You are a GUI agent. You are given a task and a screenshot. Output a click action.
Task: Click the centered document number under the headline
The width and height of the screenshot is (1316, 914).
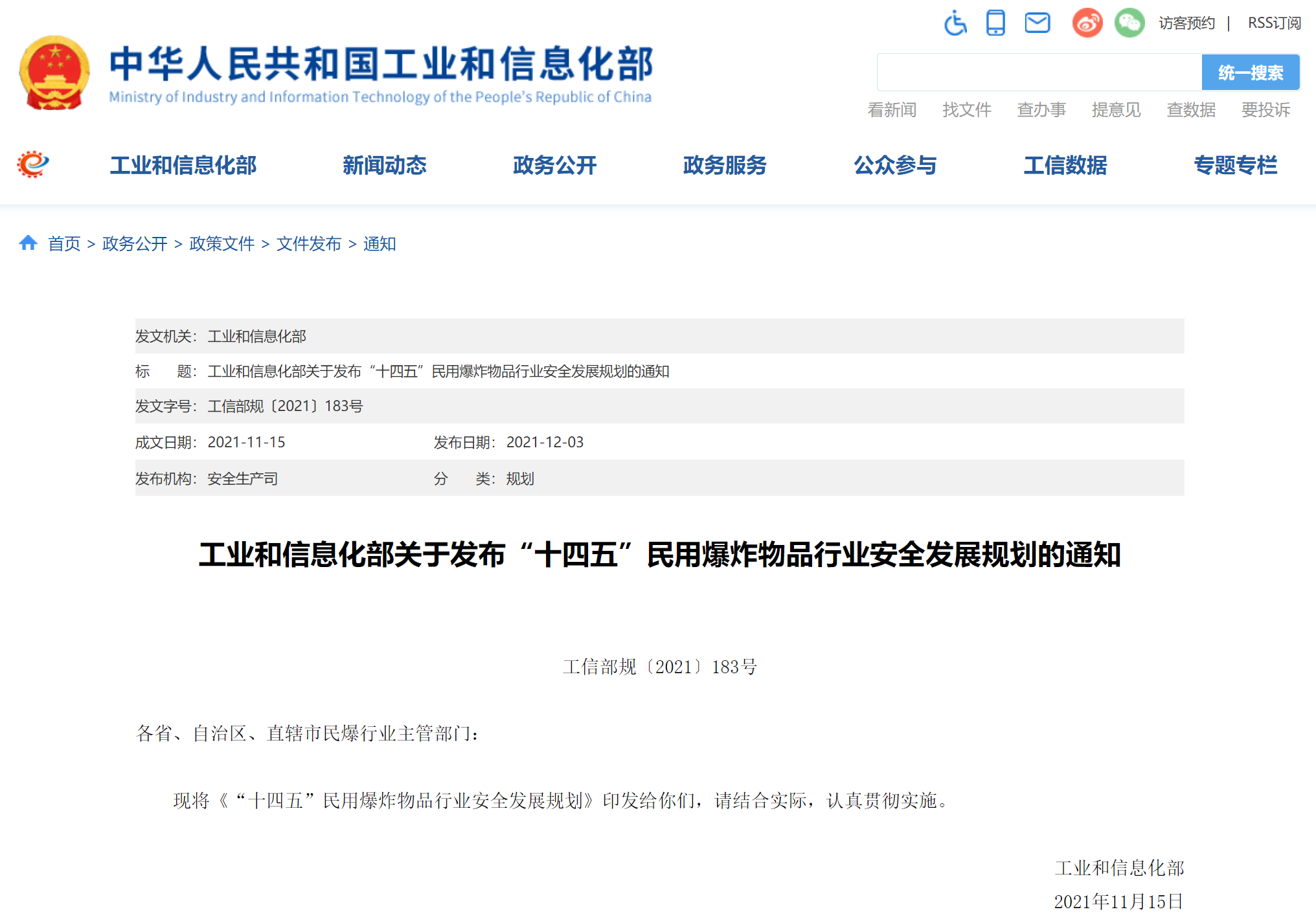(659, 667)
